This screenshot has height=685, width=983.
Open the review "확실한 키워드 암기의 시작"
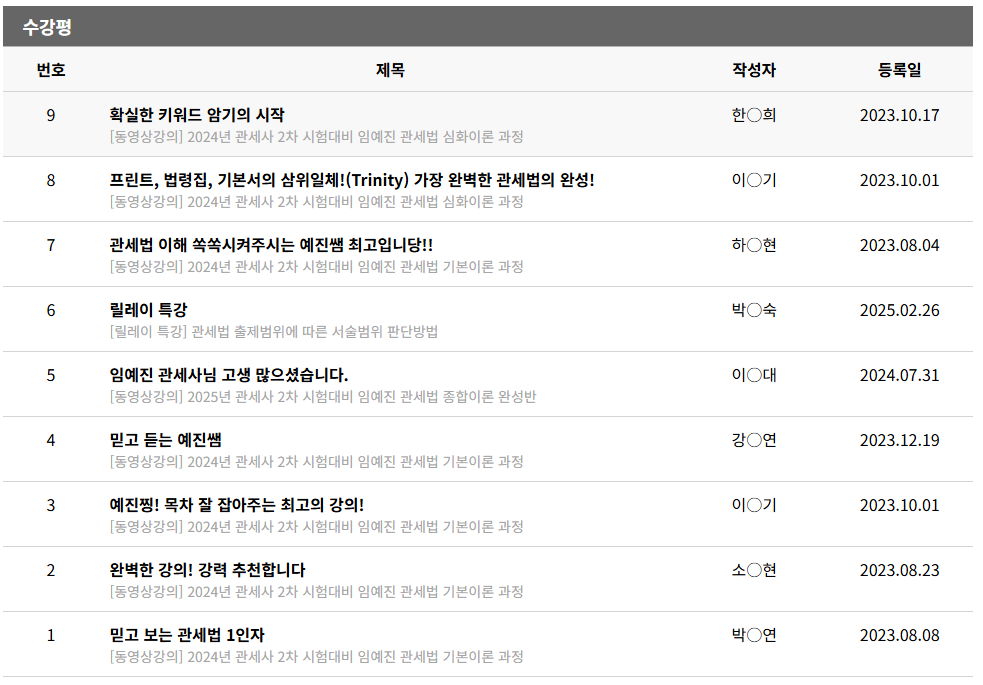[197, 115]
